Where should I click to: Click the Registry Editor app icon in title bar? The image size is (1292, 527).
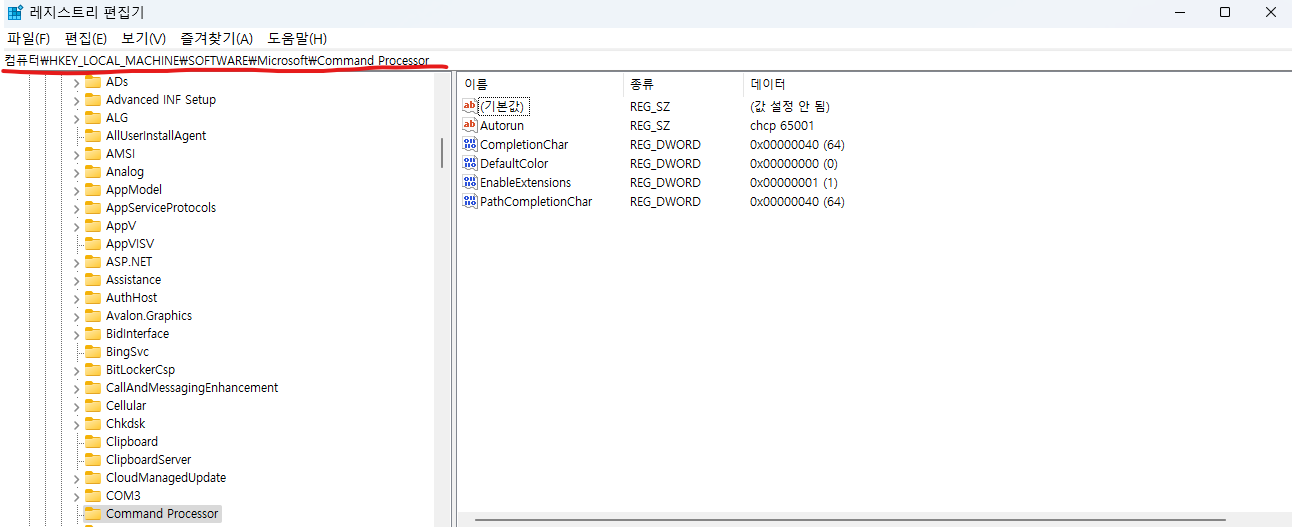pos(15,12)
